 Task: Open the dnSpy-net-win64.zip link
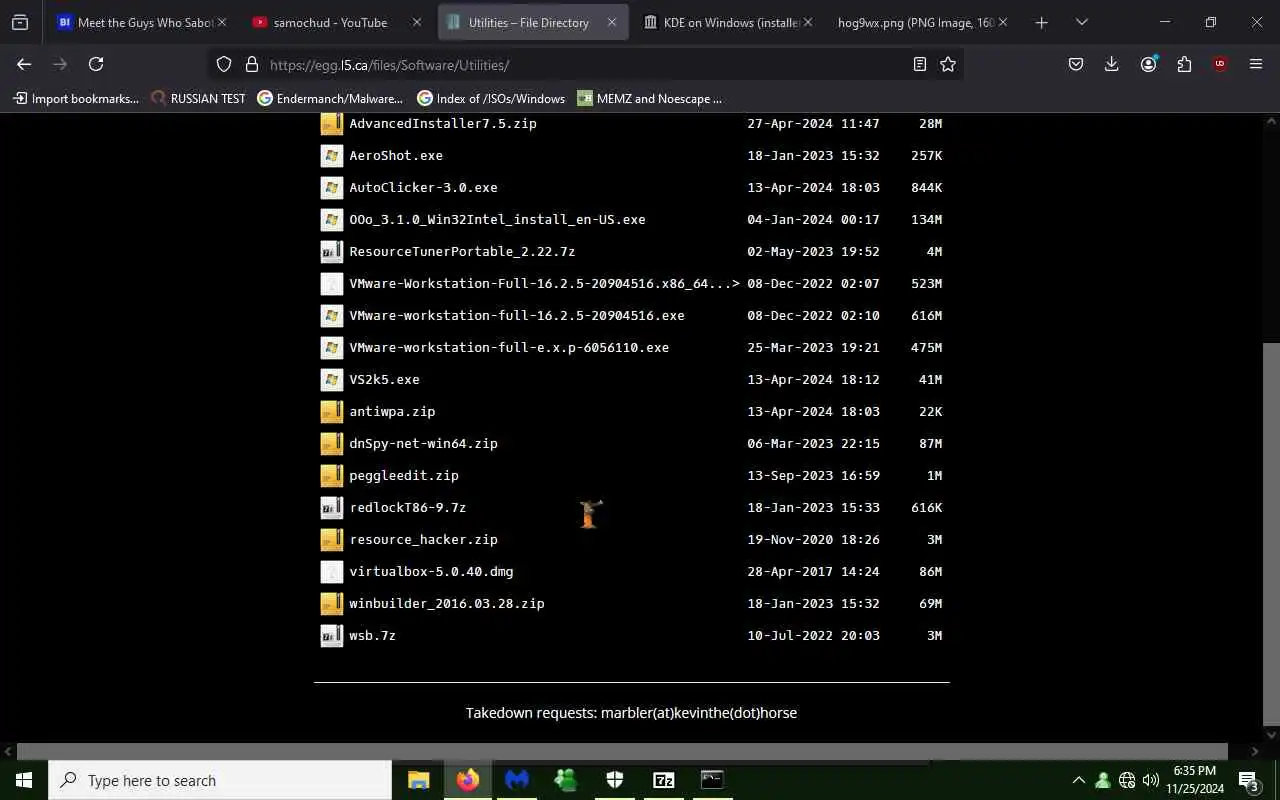pyautogui.click(x=423, y=444)
